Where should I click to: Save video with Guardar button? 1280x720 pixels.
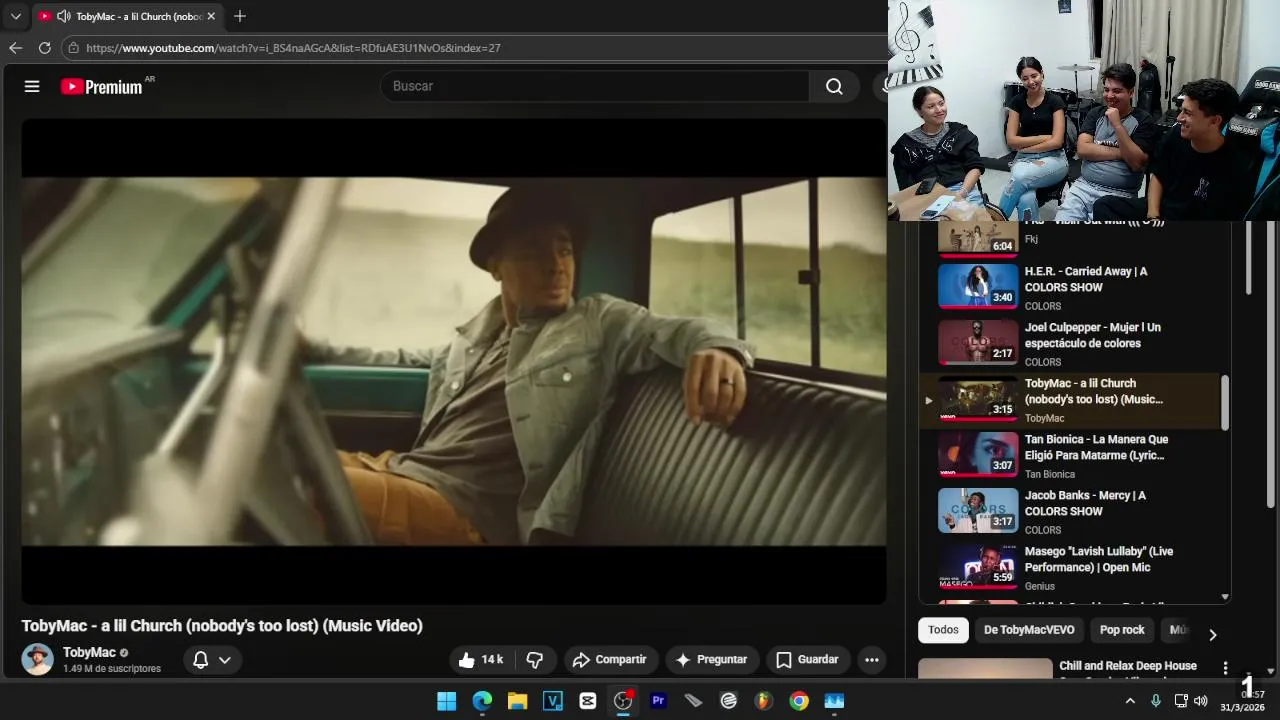(x=808, y=660)
